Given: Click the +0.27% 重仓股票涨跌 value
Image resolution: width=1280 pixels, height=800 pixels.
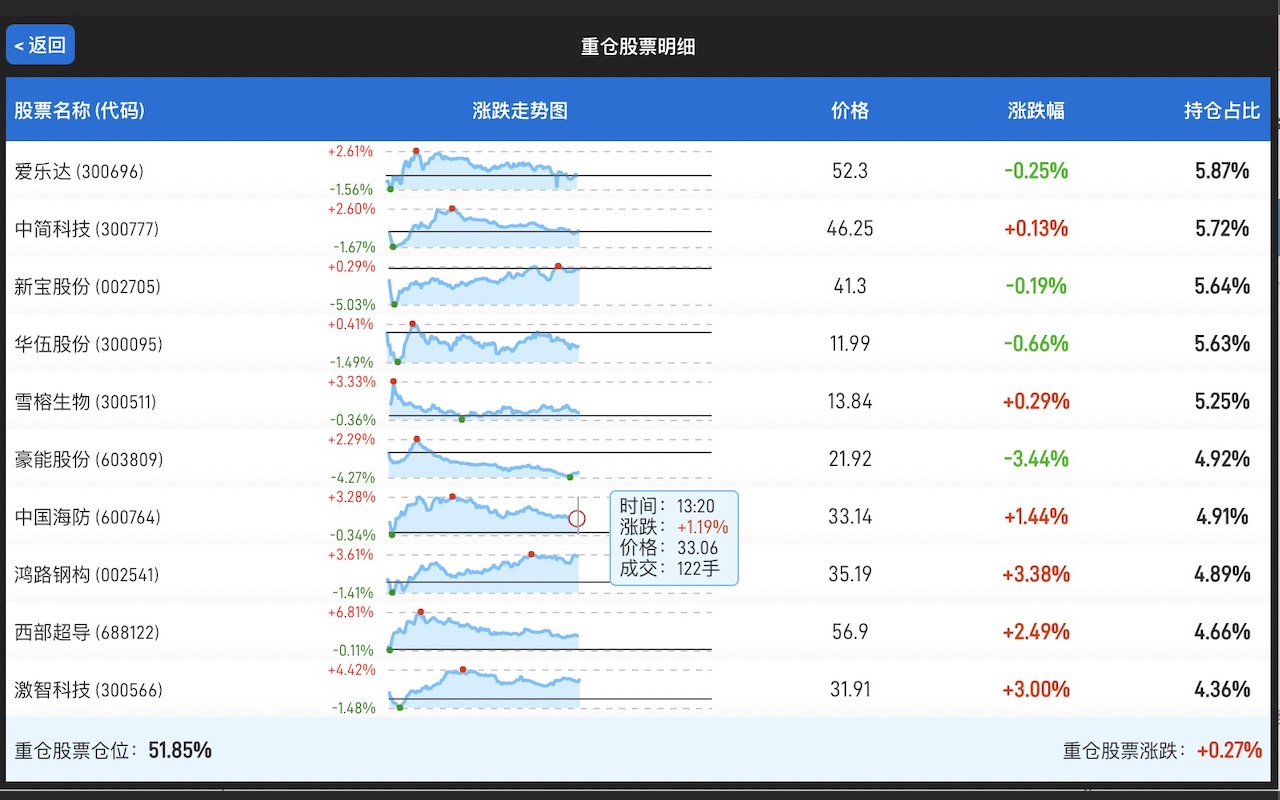Looking at the screenshot, I should [x=1231, y=748].
